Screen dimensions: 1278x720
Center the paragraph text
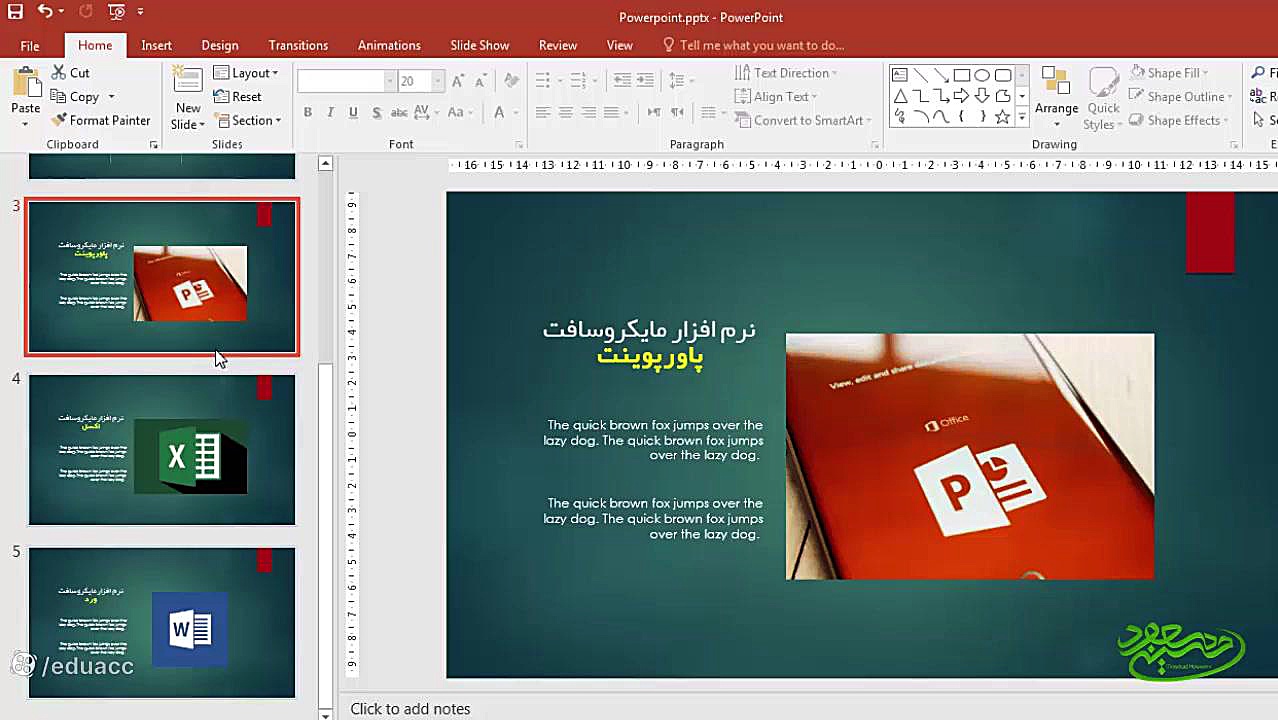[x=566, y=112]
